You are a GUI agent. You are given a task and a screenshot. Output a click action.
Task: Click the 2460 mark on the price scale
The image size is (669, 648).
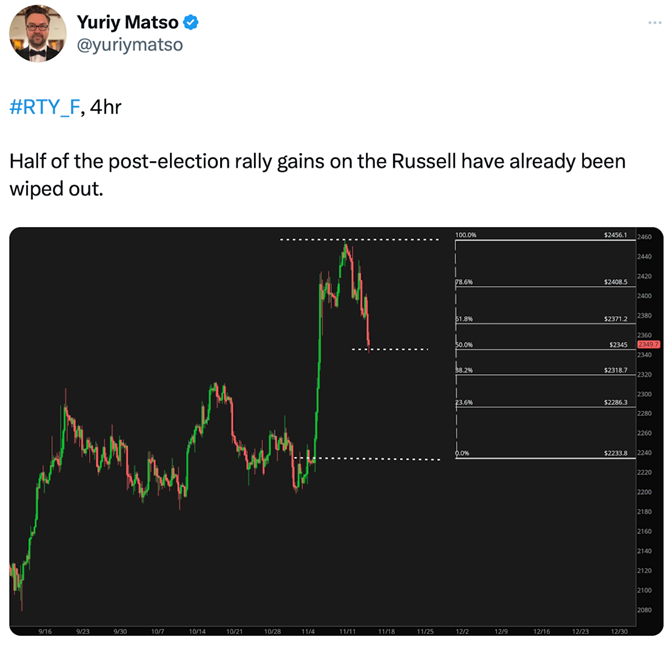tap(645, 237)
